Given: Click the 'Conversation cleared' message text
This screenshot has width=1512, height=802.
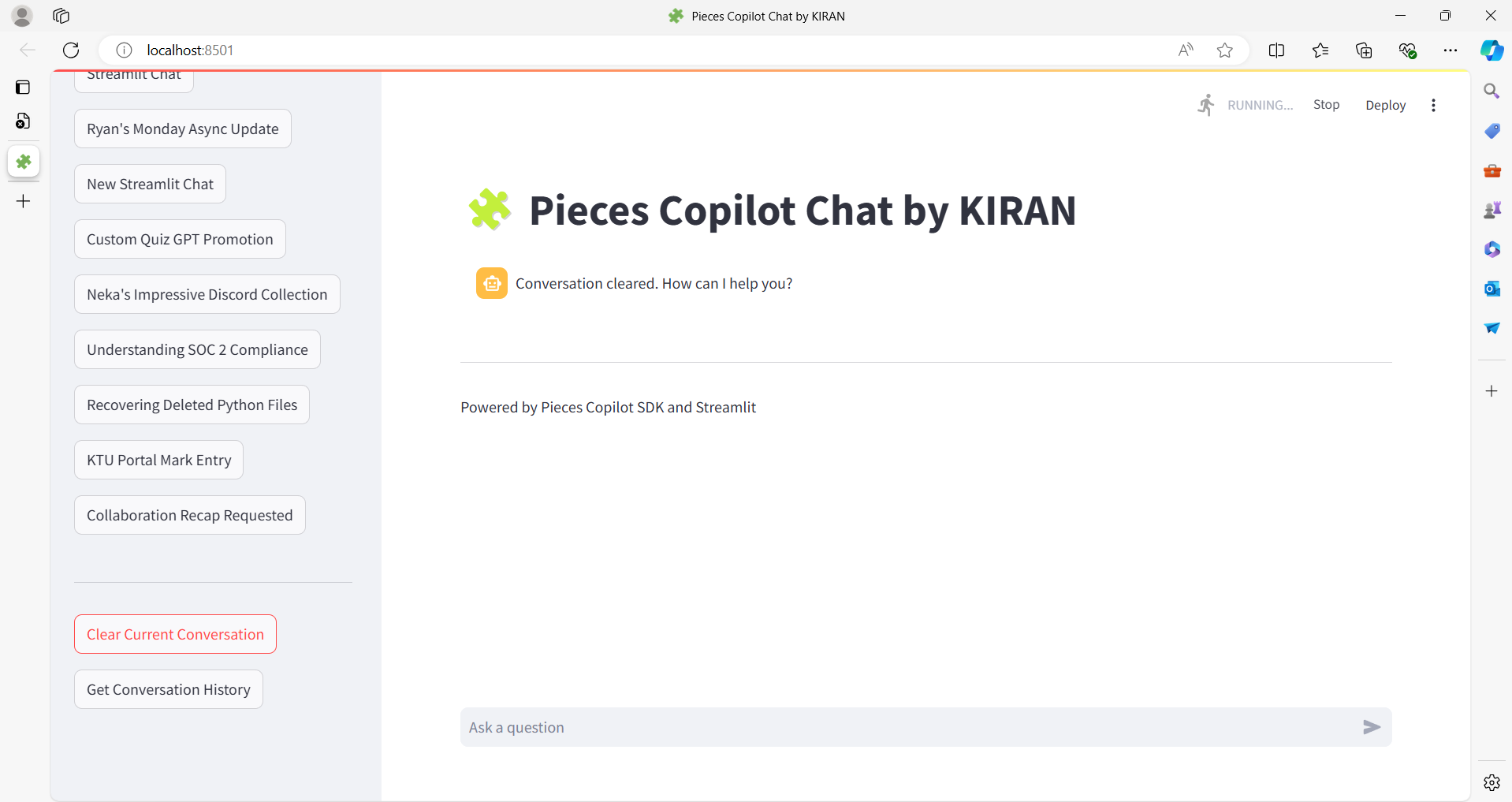Looking at the screenshot, I should (654, 283).
